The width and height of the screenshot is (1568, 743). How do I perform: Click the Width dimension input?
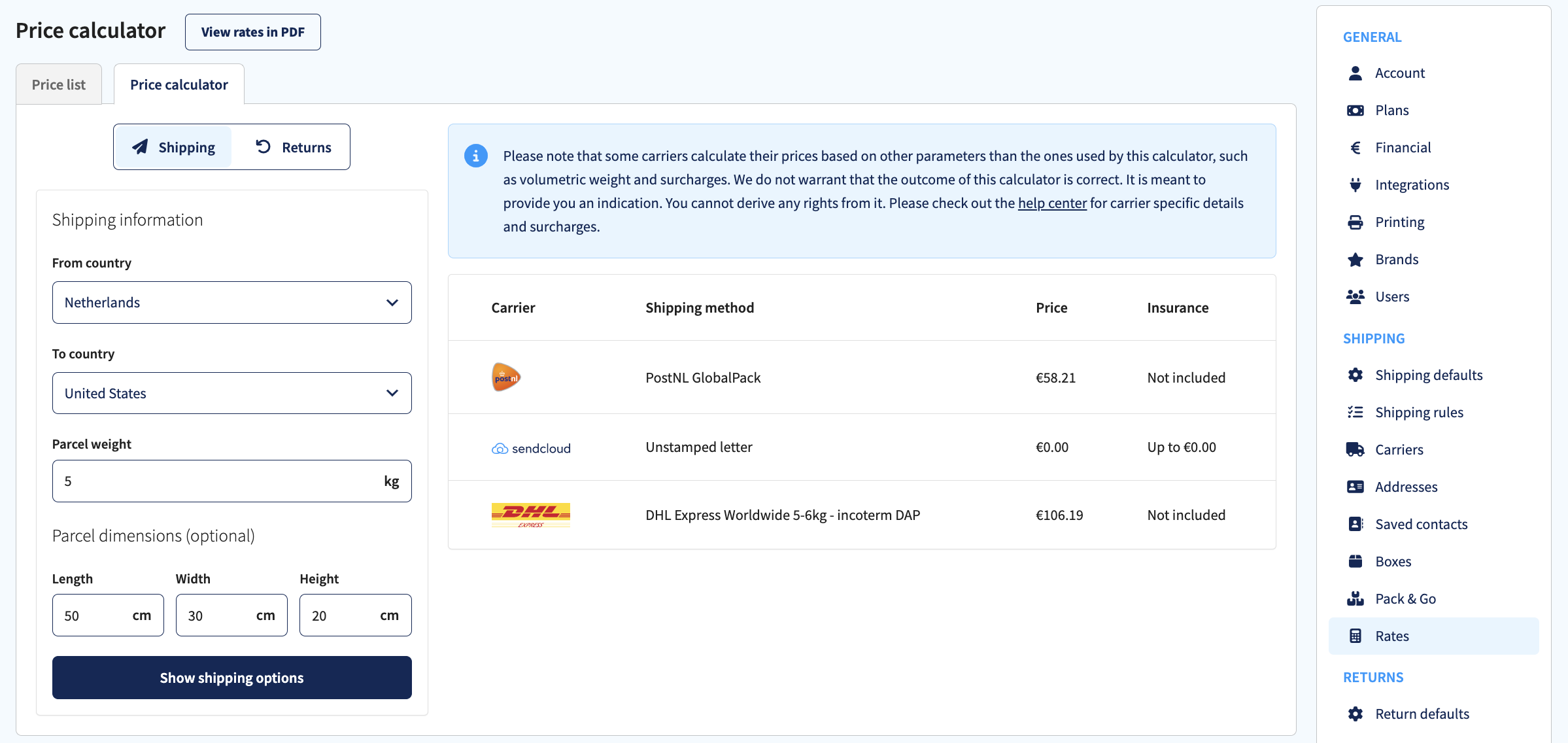click(231, 615)
